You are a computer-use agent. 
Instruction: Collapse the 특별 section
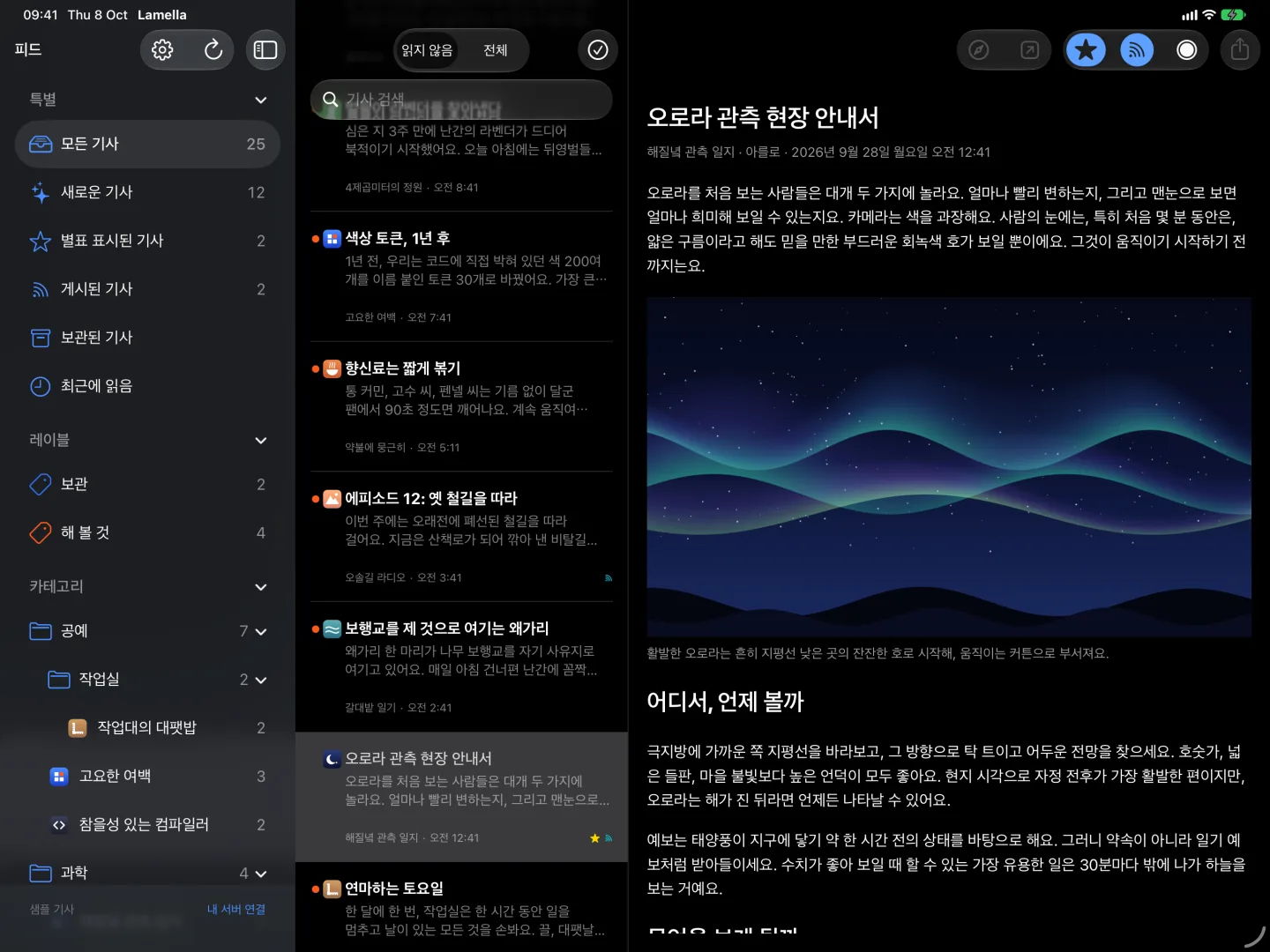click(x=261, y=100)
